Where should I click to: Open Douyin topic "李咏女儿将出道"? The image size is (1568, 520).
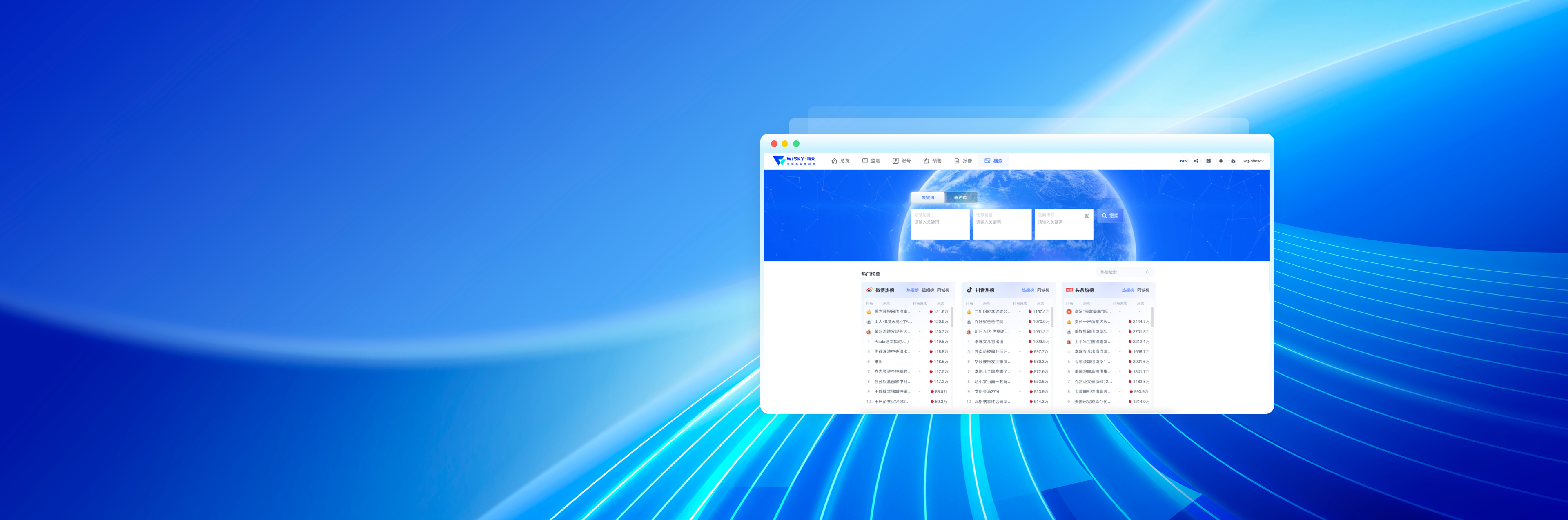[989, 342]
